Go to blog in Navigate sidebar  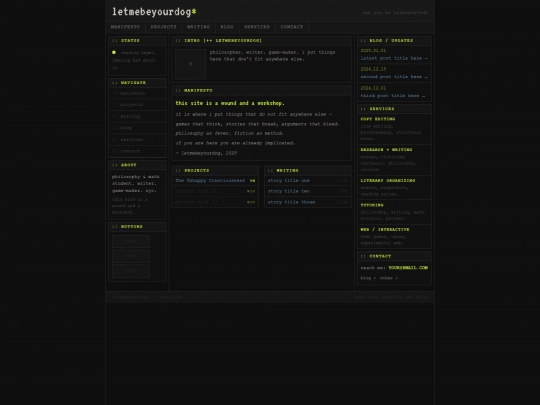point(137,128)
